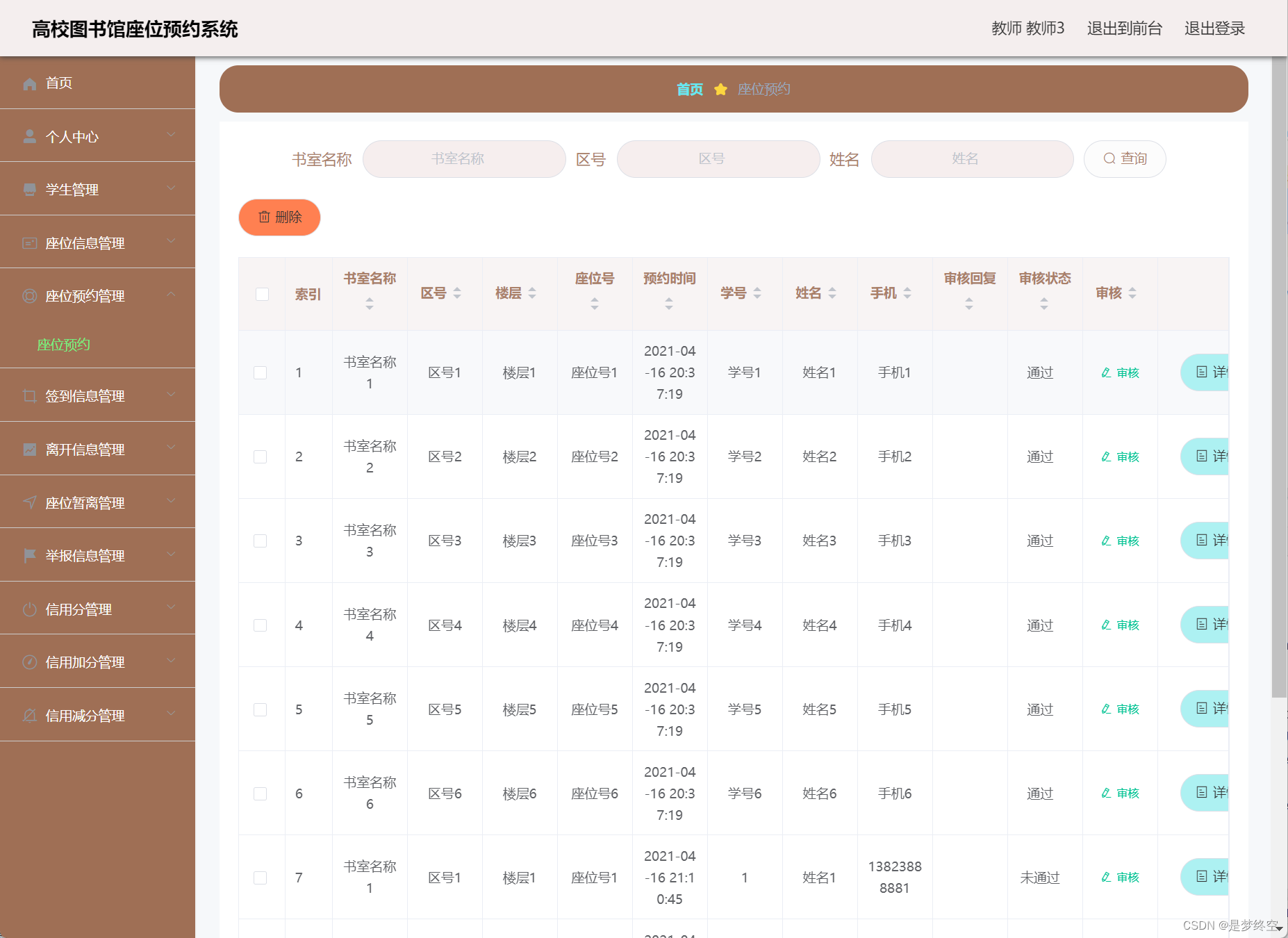Click the home icon beside 首页

tap(29, 83)
